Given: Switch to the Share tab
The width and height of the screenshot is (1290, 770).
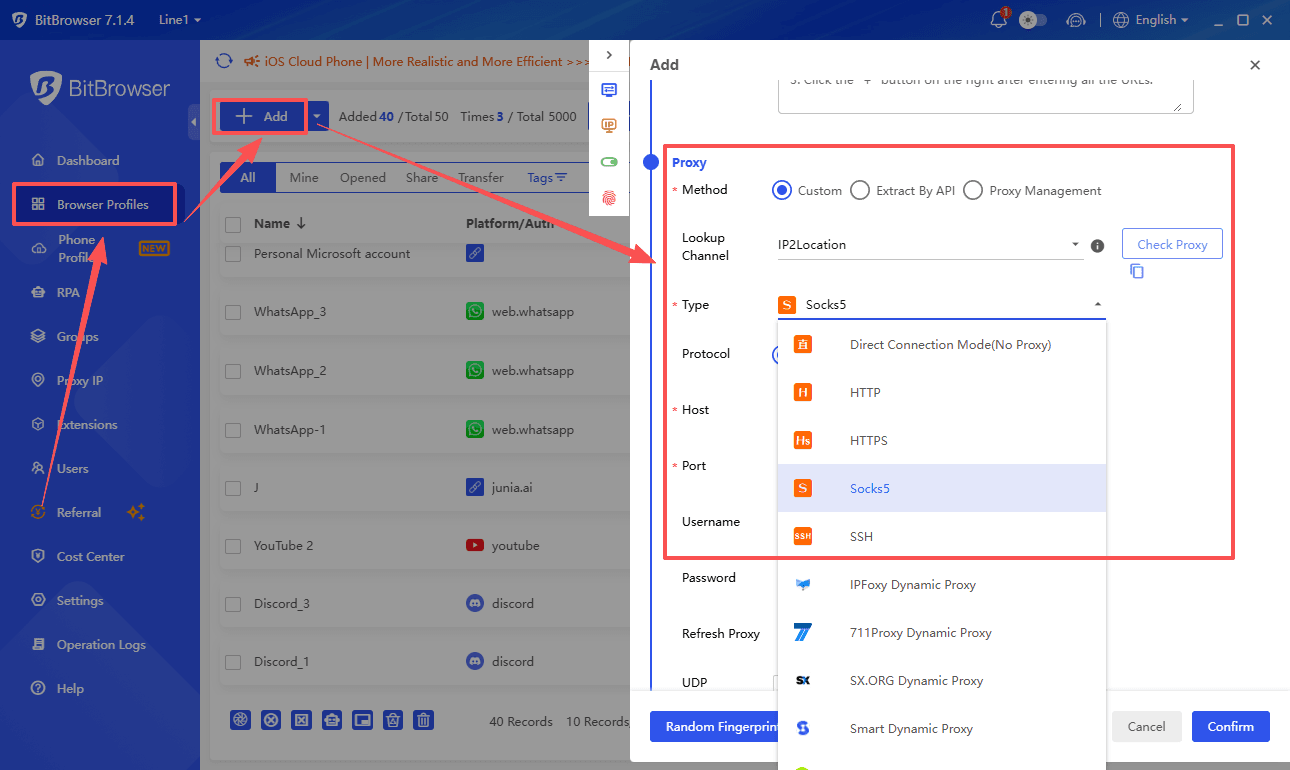Looking at the screenshot, I should pyautogui.click(x=422, y=178).
